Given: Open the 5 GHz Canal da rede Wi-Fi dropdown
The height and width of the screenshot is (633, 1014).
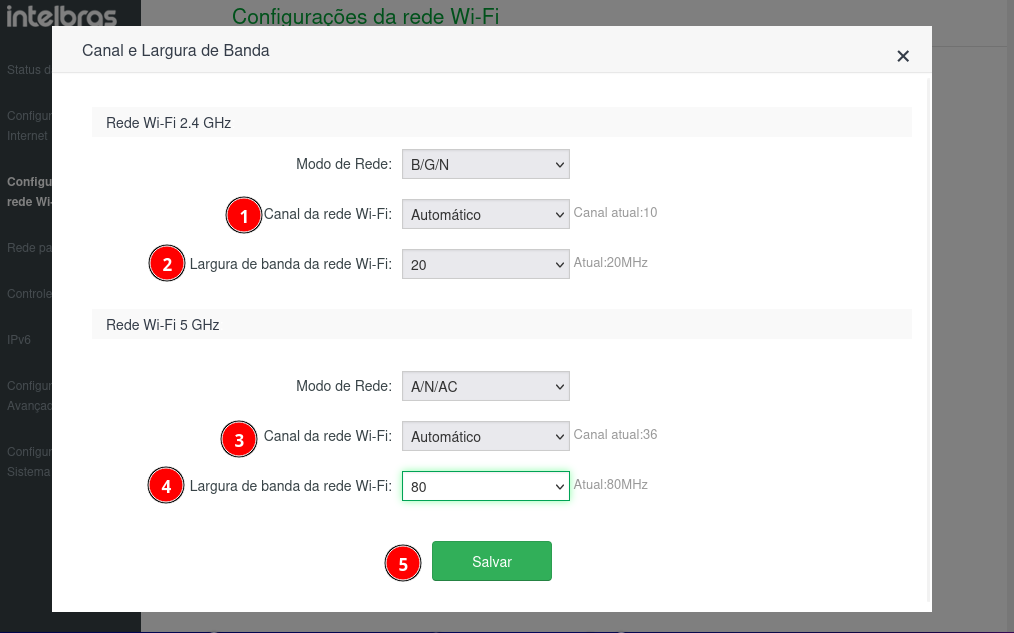Looking at the screenshot, I should (x=486, y=436).
